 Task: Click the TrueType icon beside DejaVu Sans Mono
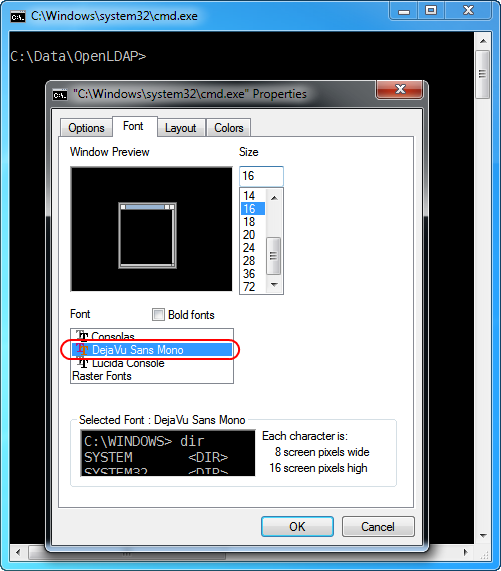click(x=82, y=349)
